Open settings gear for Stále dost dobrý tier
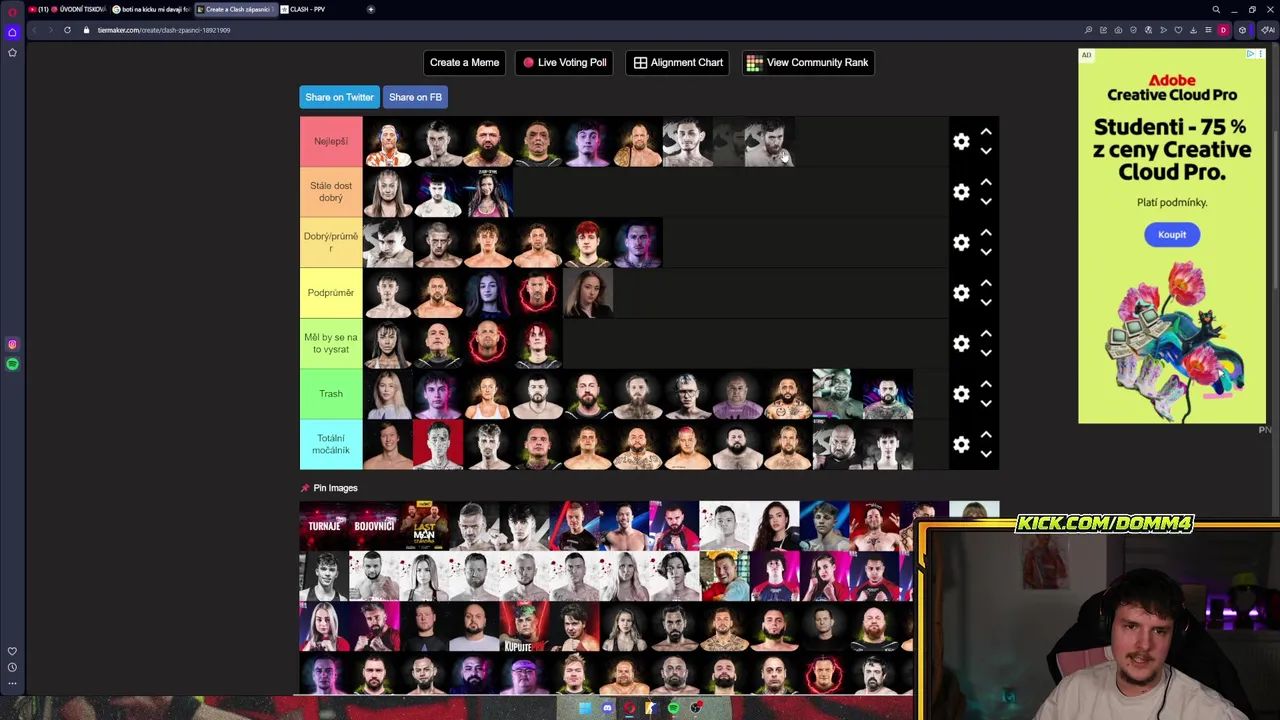The width and height of the screenshot is (1280, 720). (961, 192)
